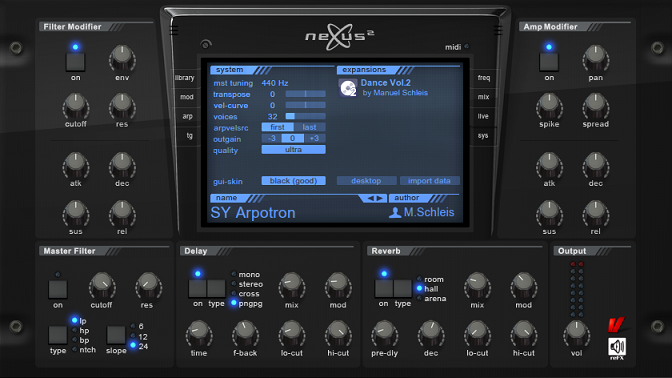Click the SY Arpotron preset name
The height and width of the screenshot is (378, 672).
click(253, 213)
